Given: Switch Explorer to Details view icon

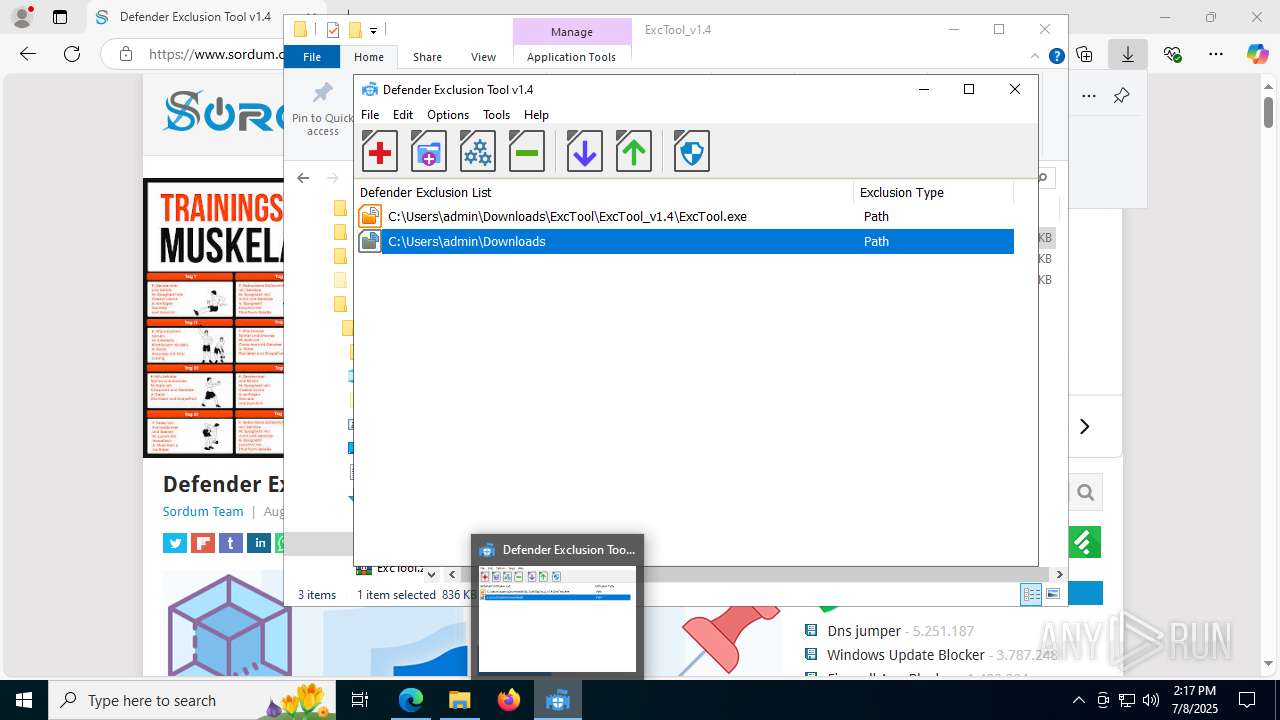Looking at the screenshot, I should (x=1031, y=594).
